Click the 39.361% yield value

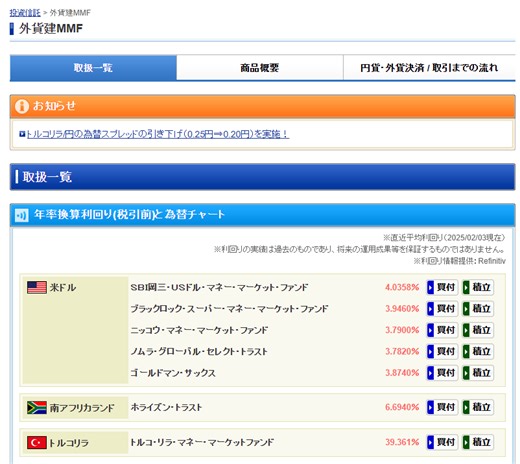(402, 442)
